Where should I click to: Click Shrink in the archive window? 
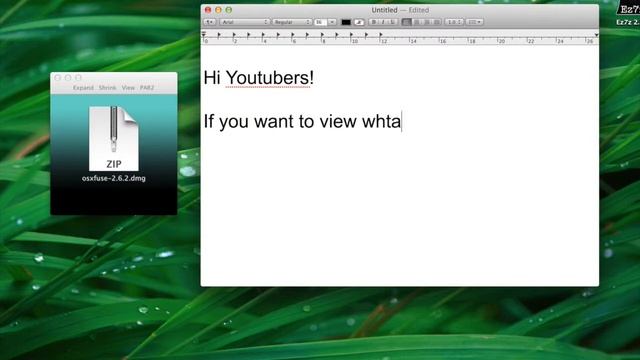click(108, 88)
